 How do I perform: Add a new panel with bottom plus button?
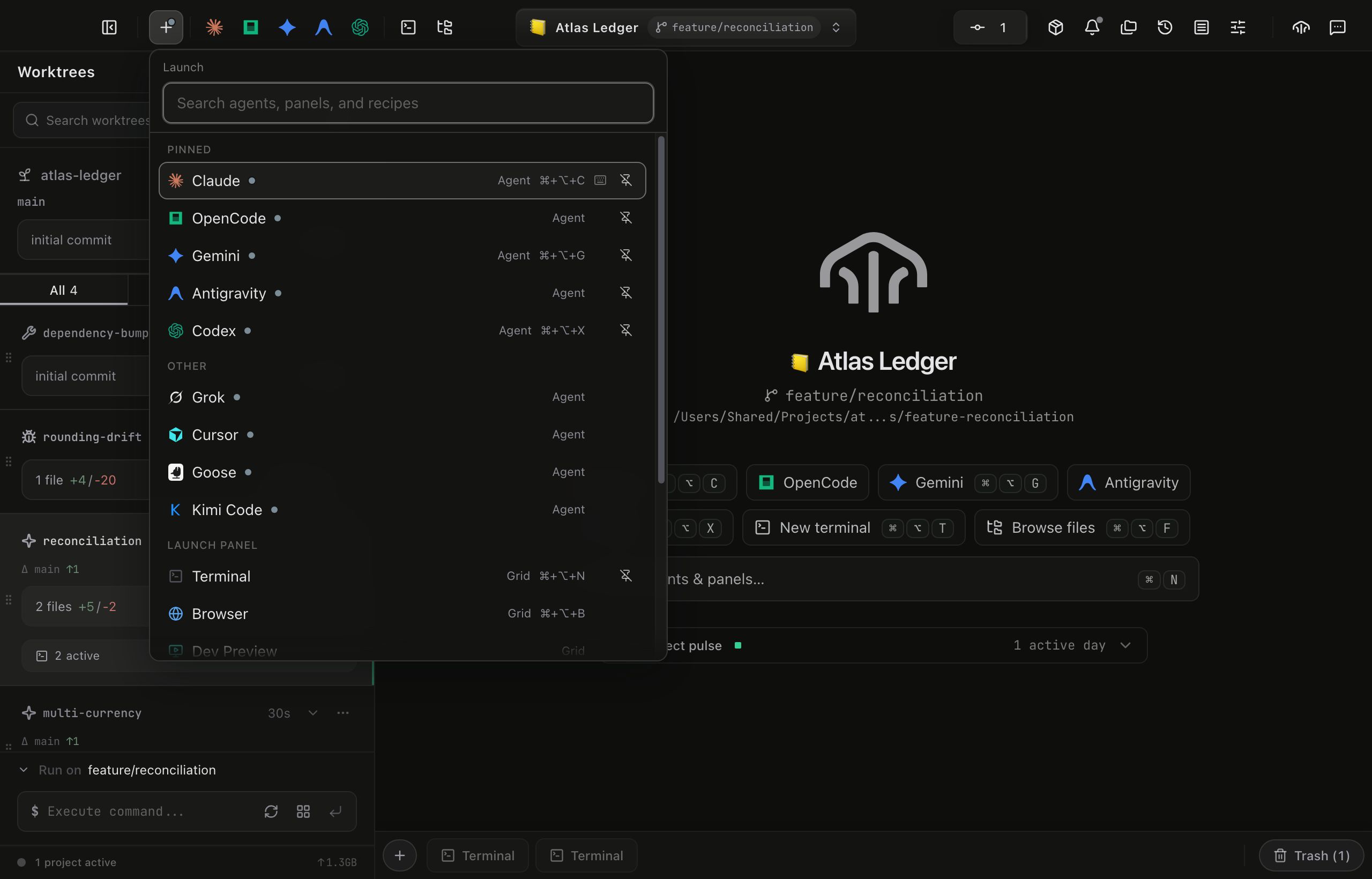tap(399, 855)
